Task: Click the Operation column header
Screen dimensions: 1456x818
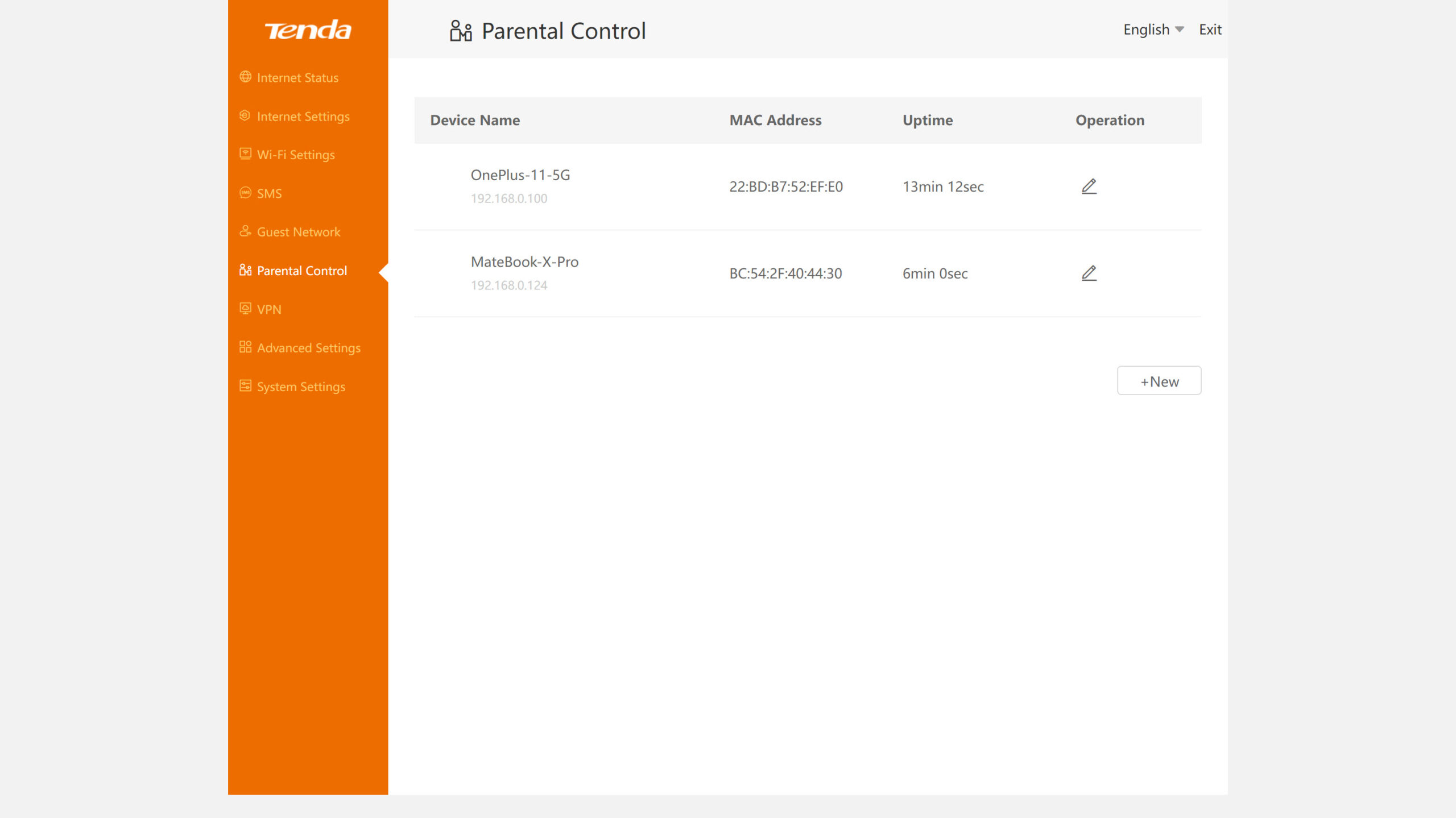Action: pyautogui.click(x=1110, y=121)
